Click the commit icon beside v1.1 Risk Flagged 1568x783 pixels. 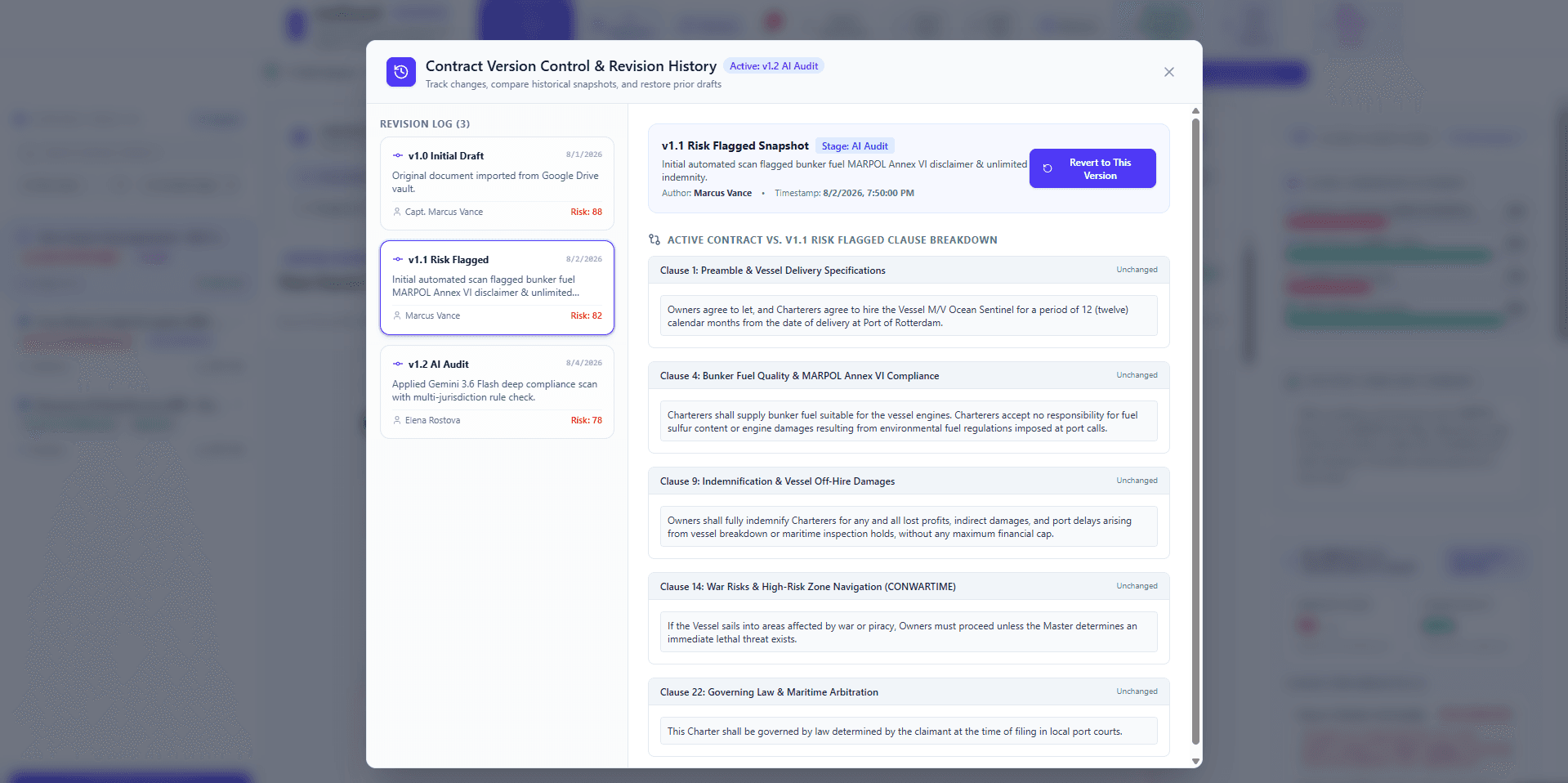[398, 259]
